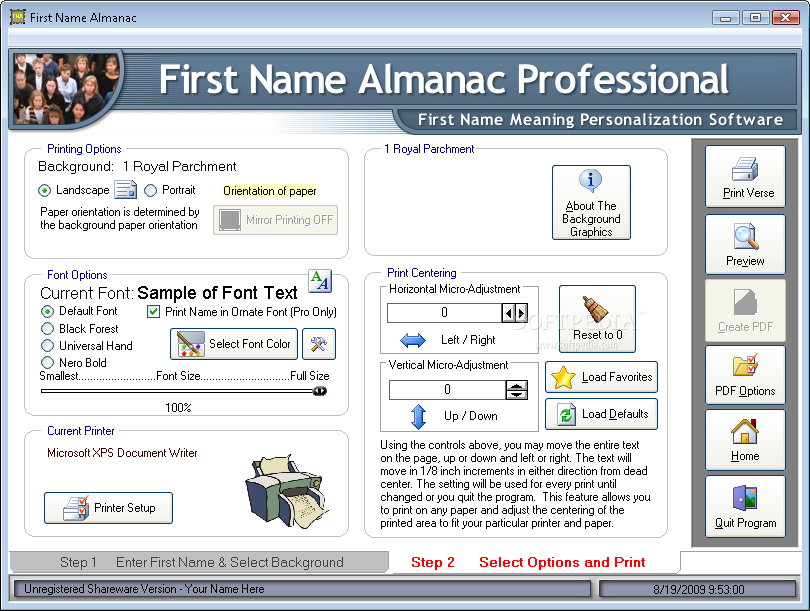Click the 'Orientation of paper' label
The width and height of the screenshot is (810, 611).
pos(270,191)
